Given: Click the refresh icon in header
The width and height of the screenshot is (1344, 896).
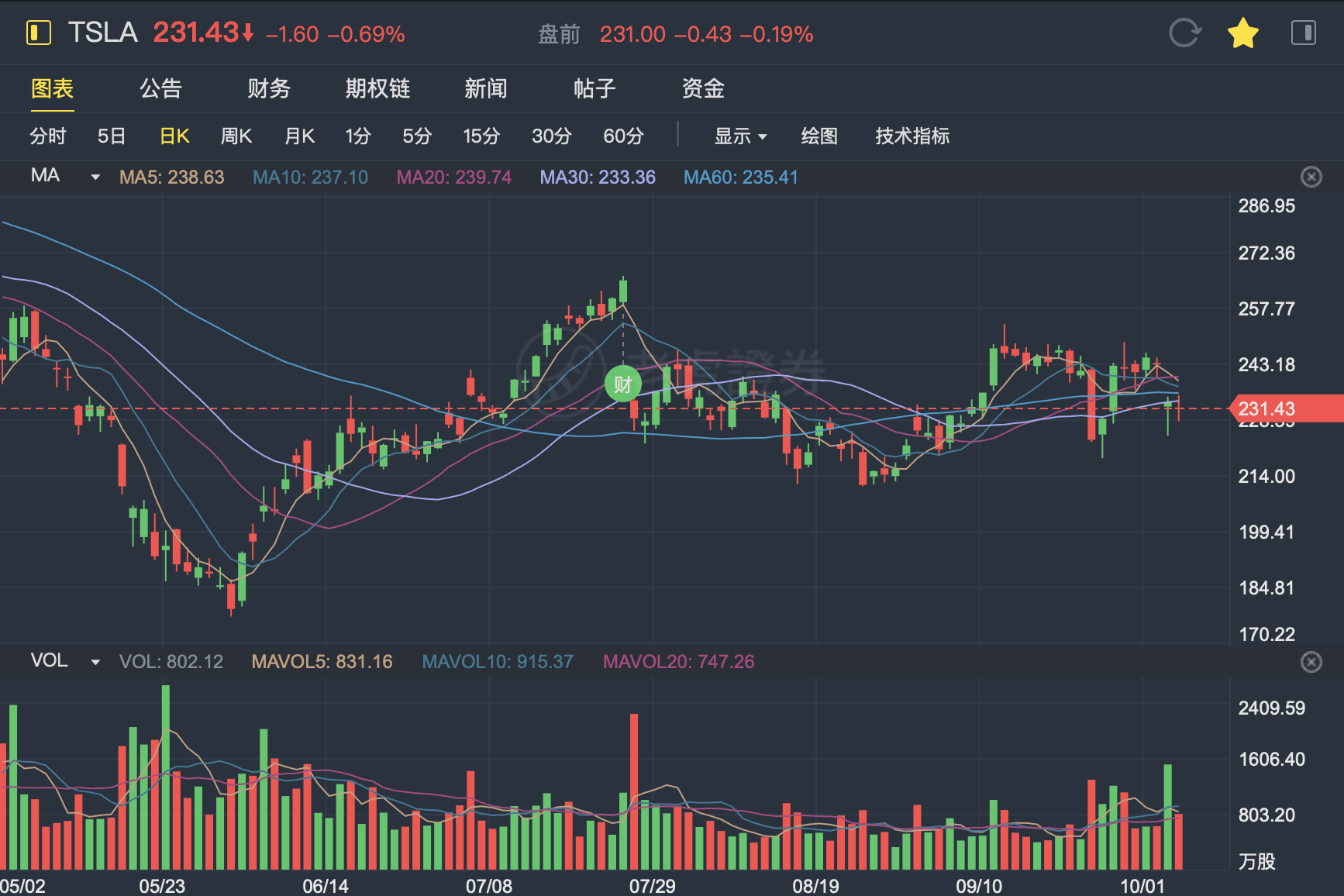Looking at the screenshot, I should pos(1184,33).
